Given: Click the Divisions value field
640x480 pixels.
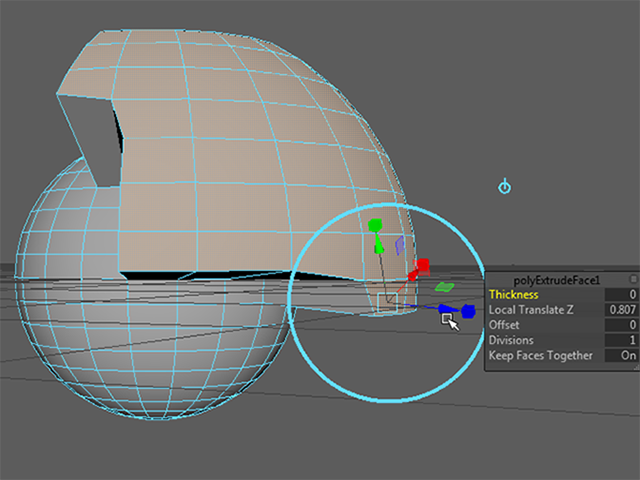Looking at the screenshot, I should tap(621, 340).
